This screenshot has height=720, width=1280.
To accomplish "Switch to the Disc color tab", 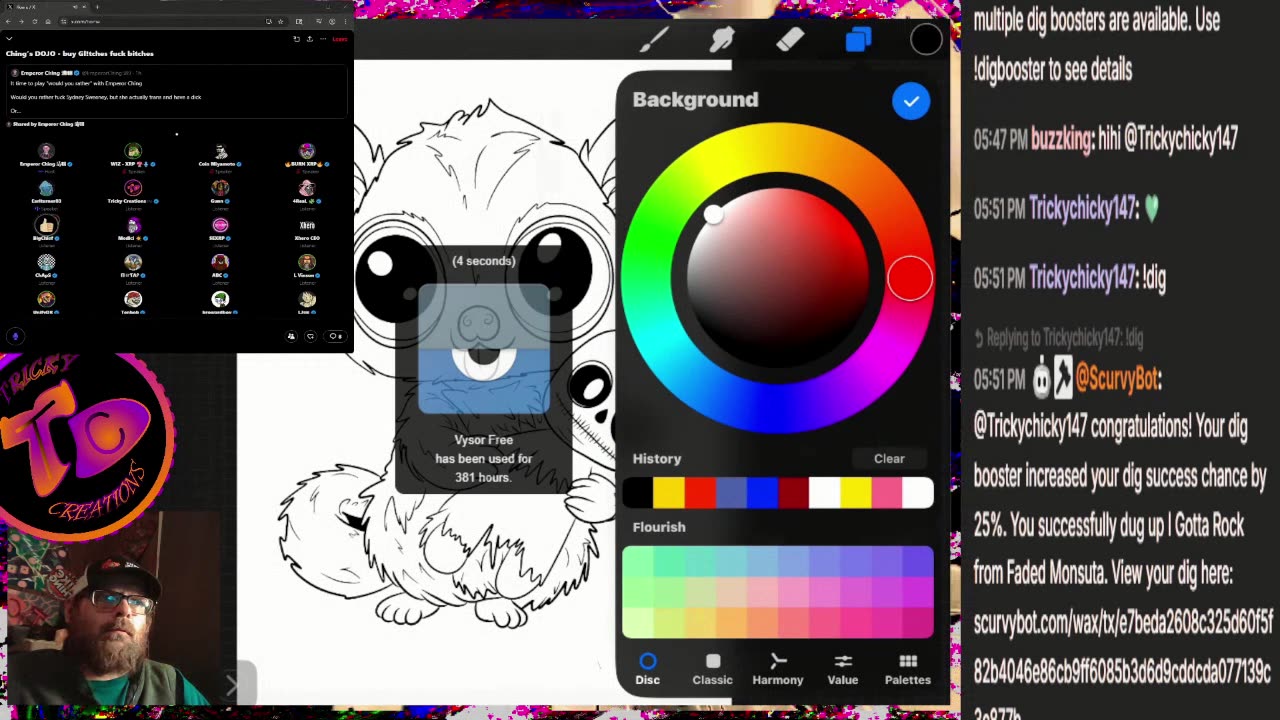I will point(648,669).
